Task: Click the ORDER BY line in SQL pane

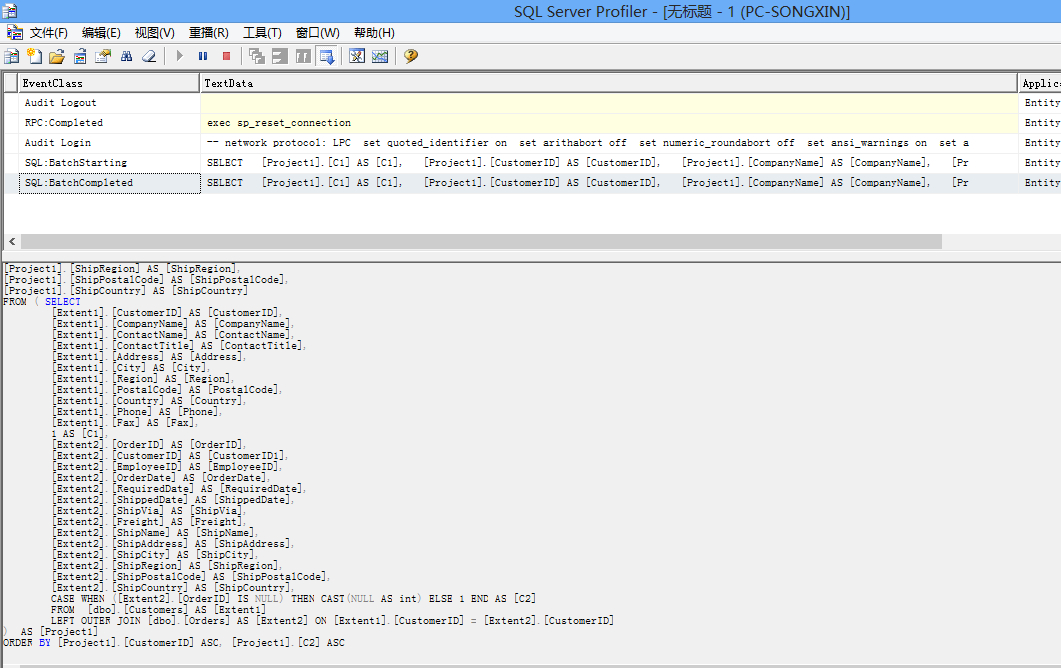Action: (174, 642)
